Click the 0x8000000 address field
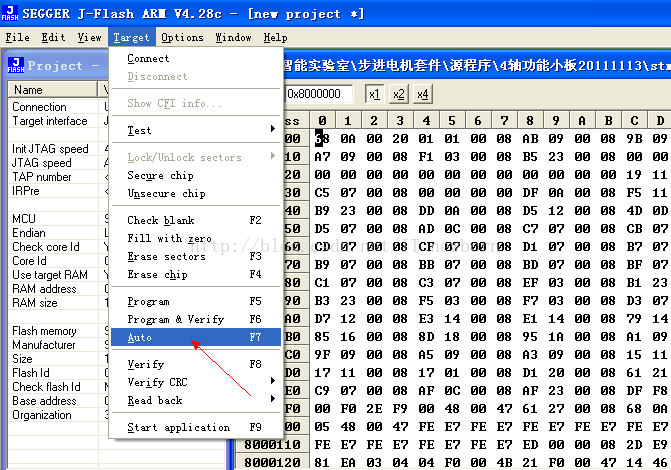This screenshot has height=470, width=671. click(319, 94)
